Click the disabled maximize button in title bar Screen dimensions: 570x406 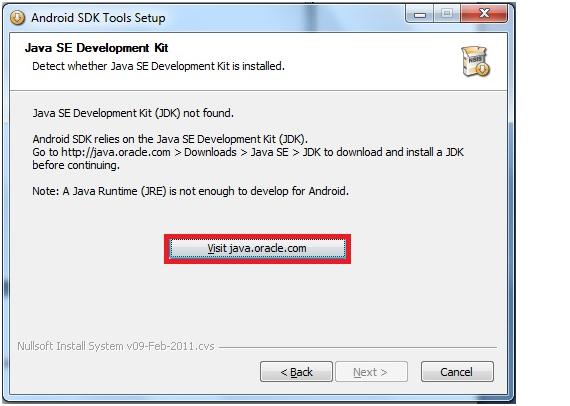pyautogui.click(x=447, y=14)
